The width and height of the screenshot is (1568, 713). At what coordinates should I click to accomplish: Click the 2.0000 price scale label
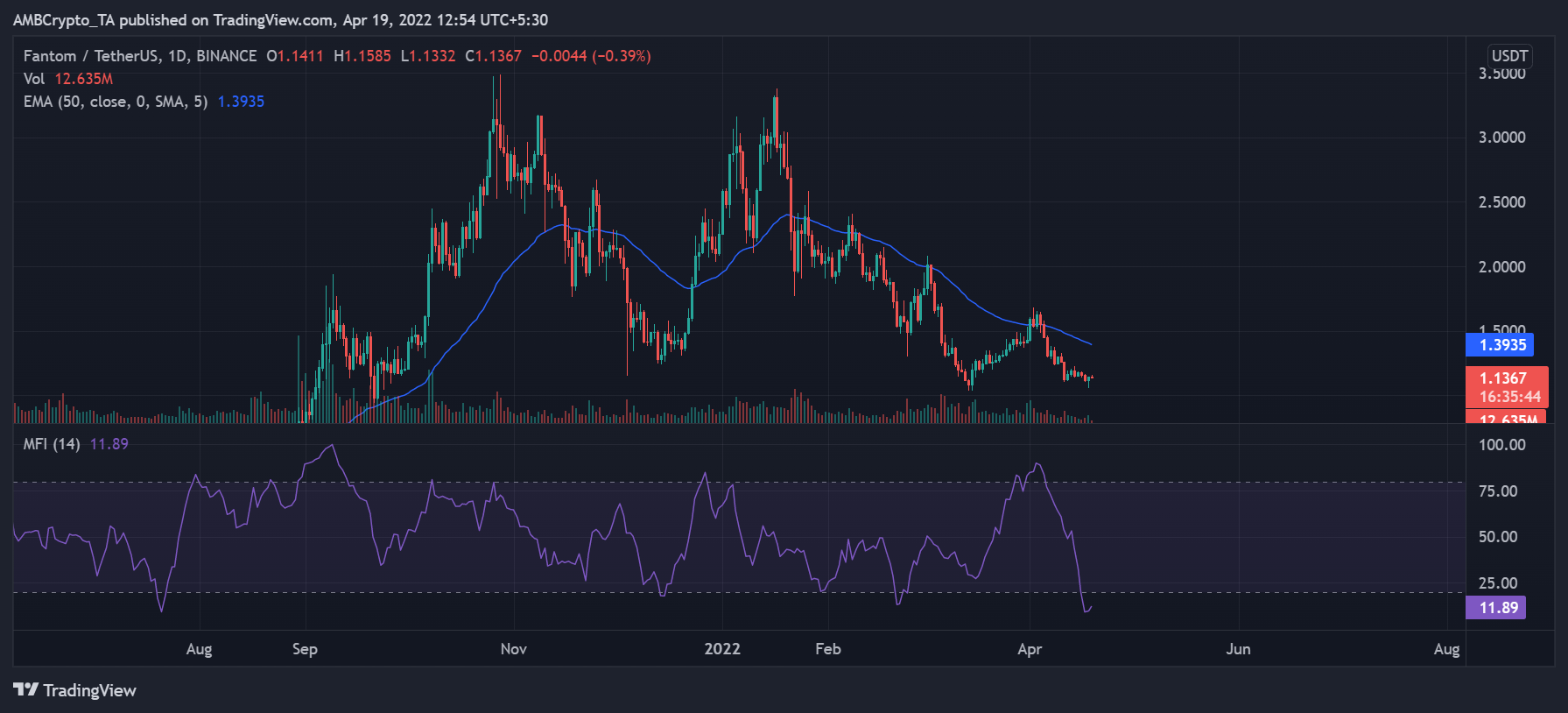[x=1502, y=267]
